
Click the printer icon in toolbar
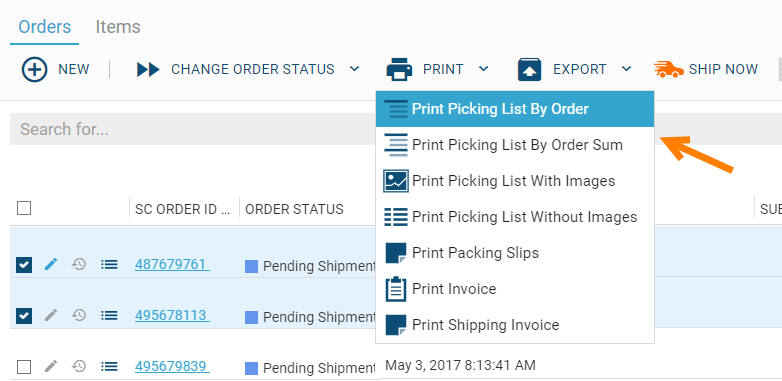399,69
